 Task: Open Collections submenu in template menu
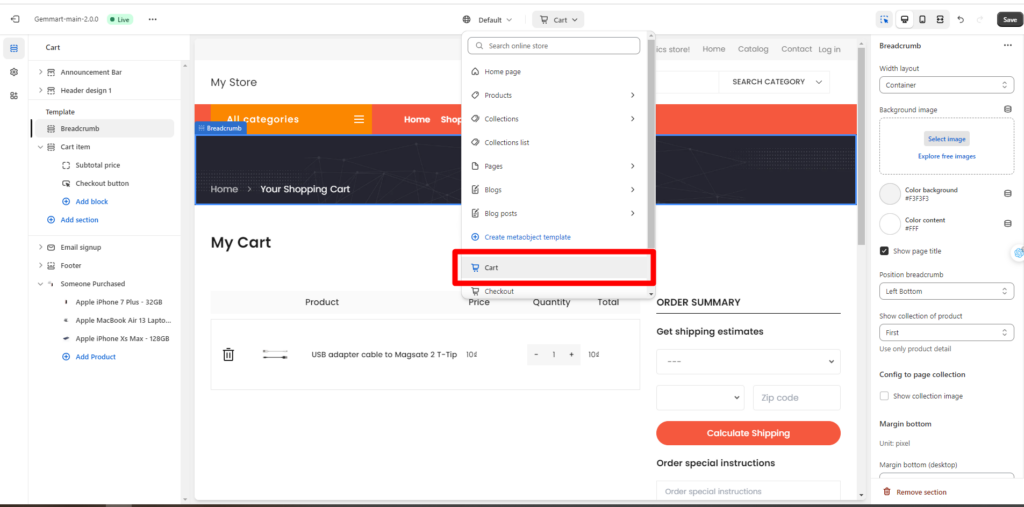click(555, 119)
